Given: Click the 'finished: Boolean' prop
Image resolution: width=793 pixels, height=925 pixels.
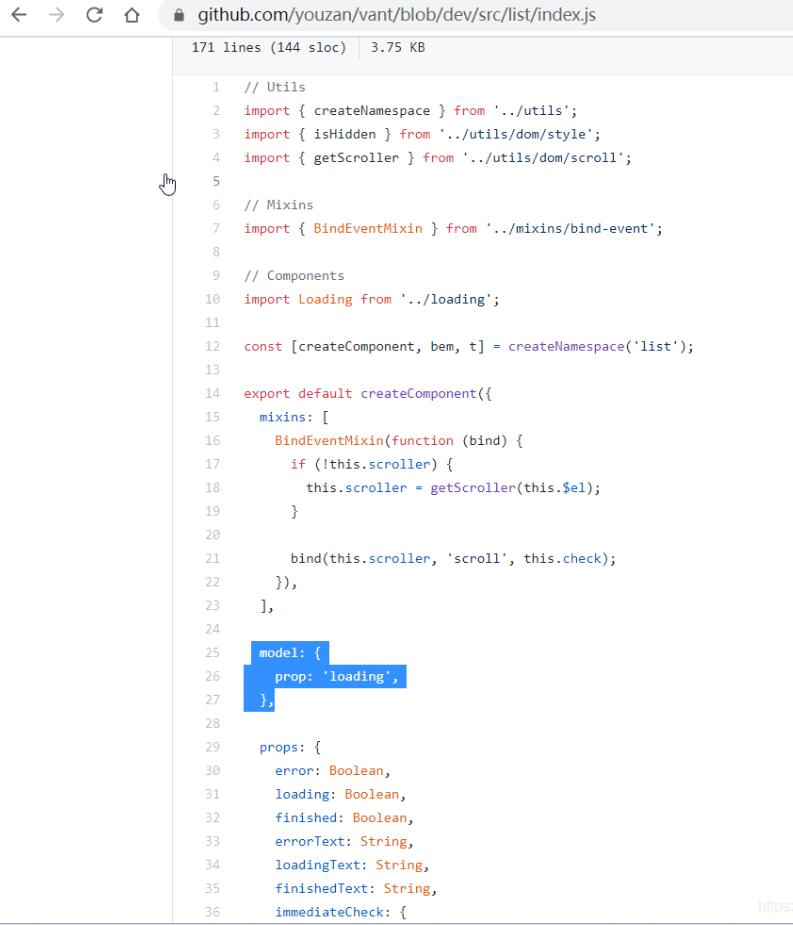Looking at the screenshot, I should tap(341, 818).
